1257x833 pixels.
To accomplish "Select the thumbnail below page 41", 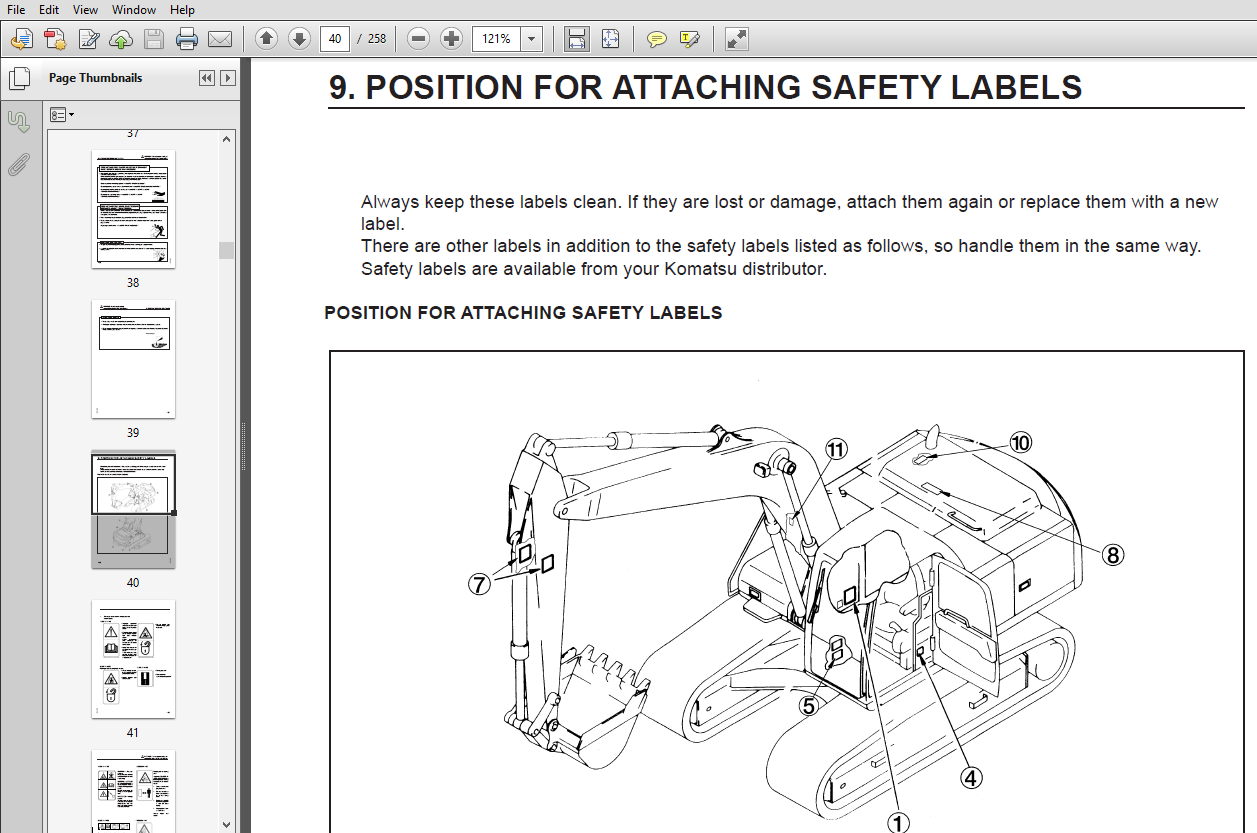I will point(133,791).
